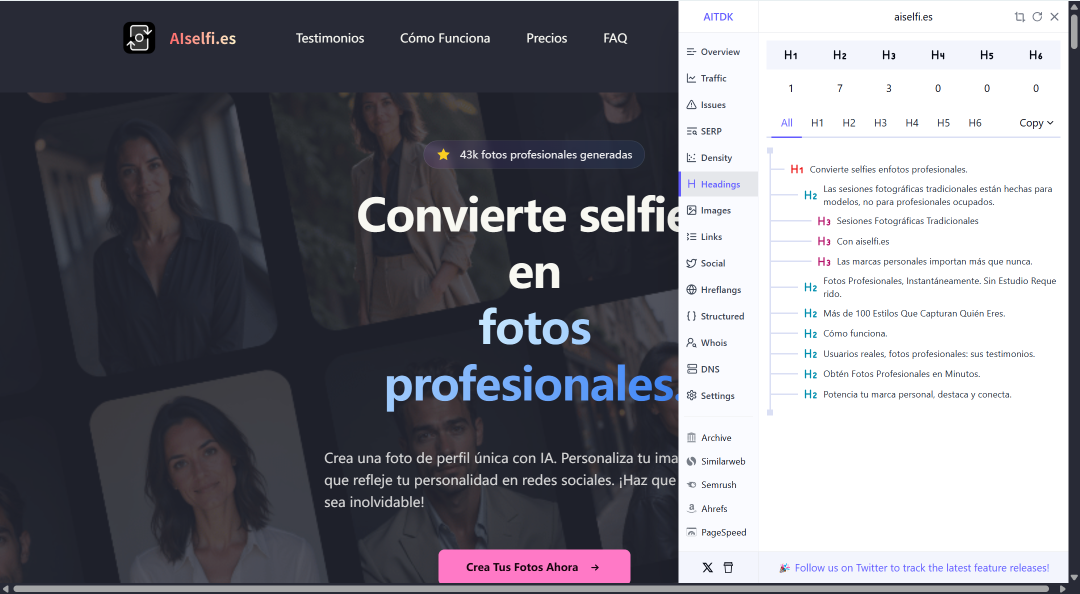Click the vertical scrollbar thumb on the right
The image size is (1080, 594).
(1074, 31)
